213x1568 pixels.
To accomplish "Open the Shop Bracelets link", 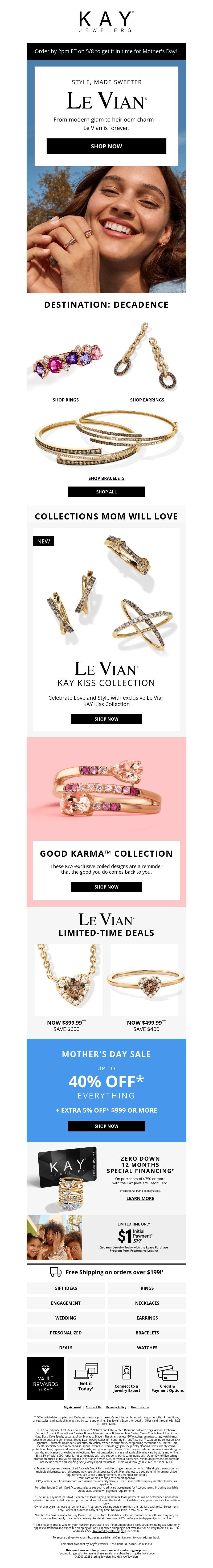I will pos(106,479).
